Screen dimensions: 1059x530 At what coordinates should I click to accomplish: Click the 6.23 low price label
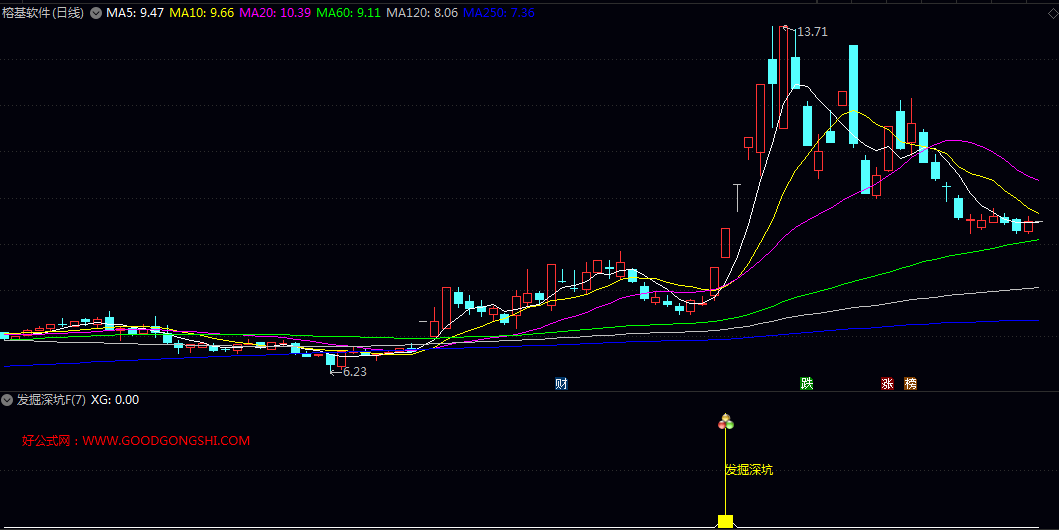click(354, 371)
